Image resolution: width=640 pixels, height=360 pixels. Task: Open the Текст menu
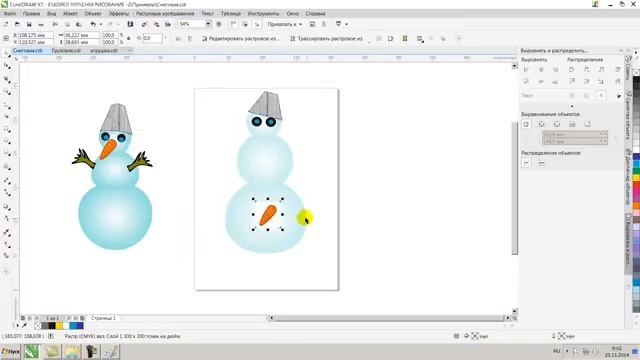click(x=207, y=13)
